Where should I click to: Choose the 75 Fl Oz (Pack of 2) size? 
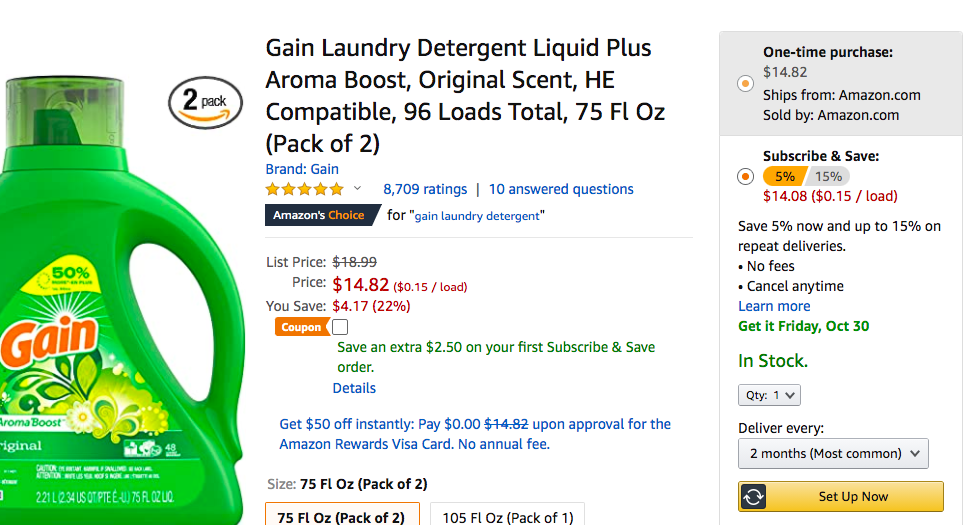point(342,514)
